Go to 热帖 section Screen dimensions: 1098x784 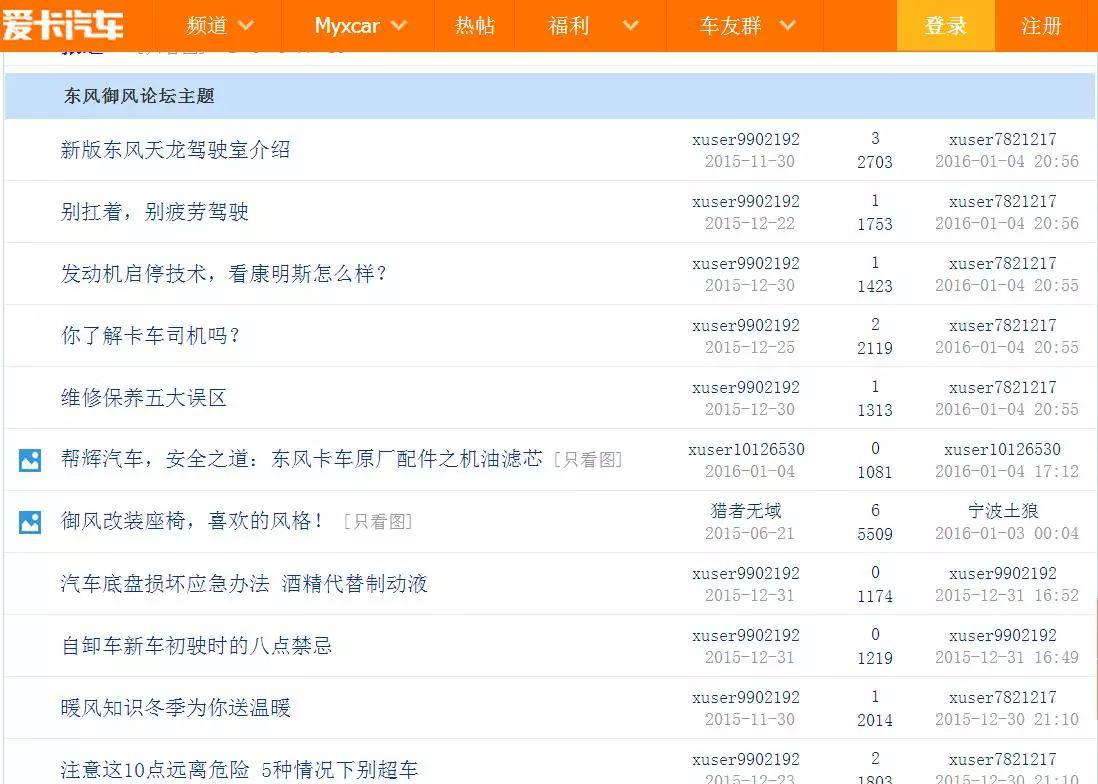475,26
